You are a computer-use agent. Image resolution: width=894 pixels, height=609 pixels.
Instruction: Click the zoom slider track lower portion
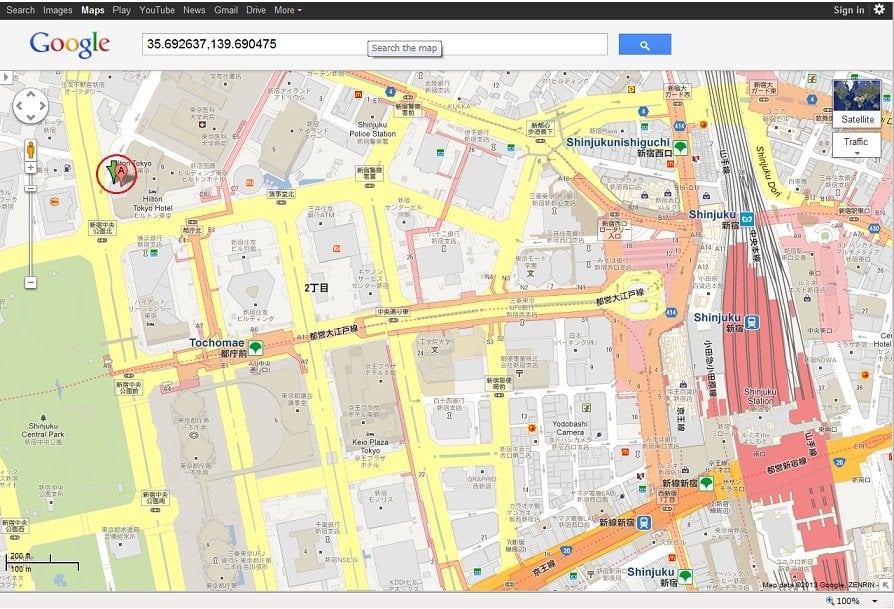click(x=30, y=234)
